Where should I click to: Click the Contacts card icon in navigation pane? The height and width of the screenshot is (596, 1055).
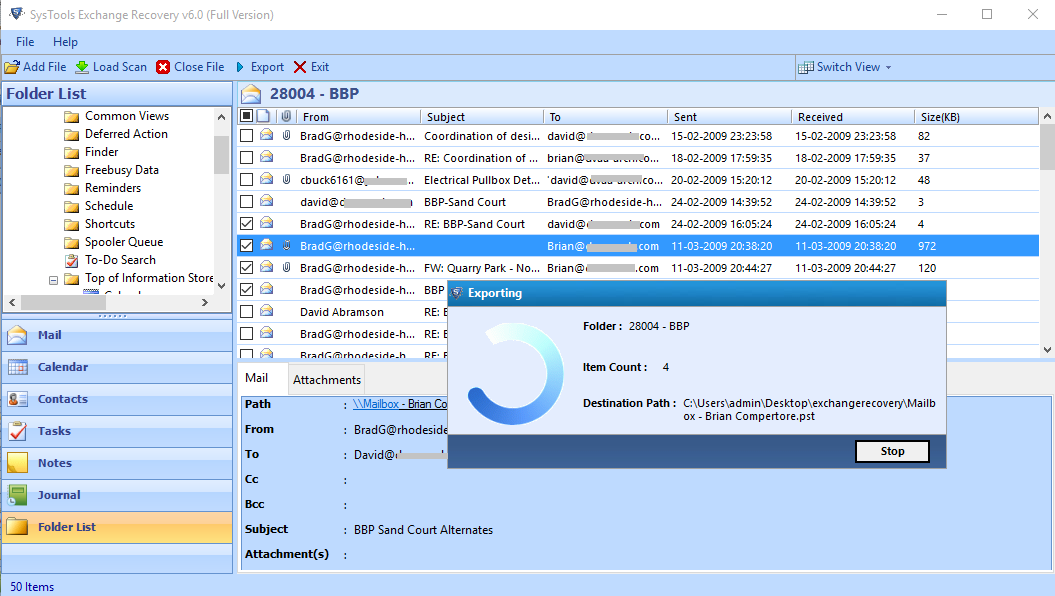tap(17, 399)
